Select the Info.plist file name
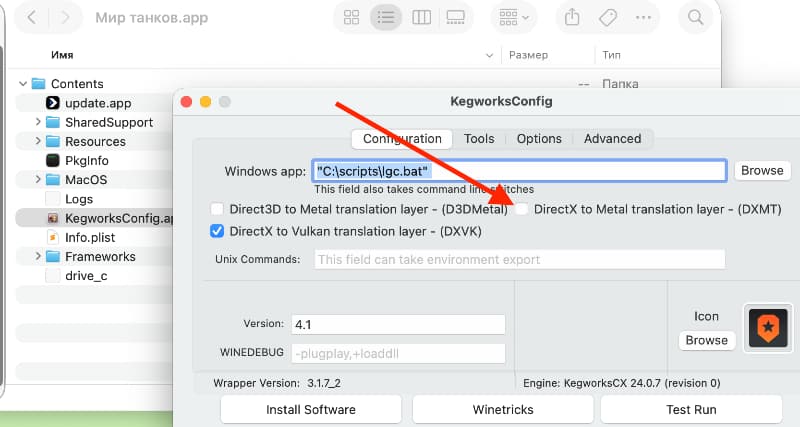800x427 pixels. point(90,237)
